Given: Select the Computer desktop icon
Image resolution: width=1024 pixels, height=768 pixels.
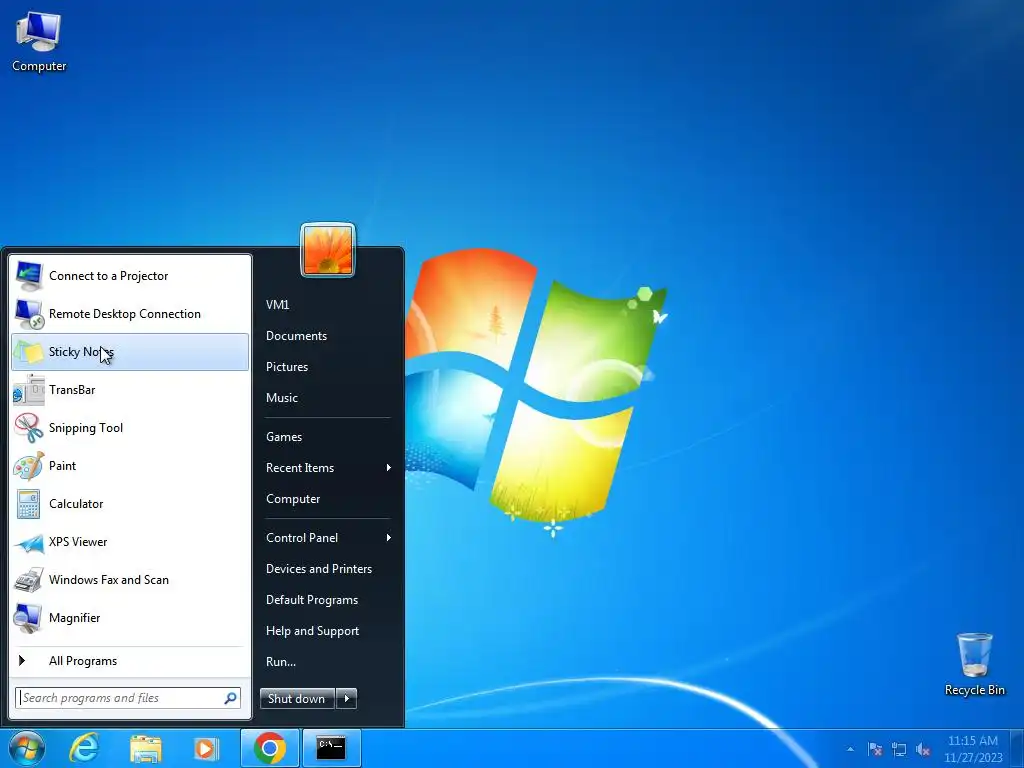Looking at the screenshot, I should click(39, 41).
